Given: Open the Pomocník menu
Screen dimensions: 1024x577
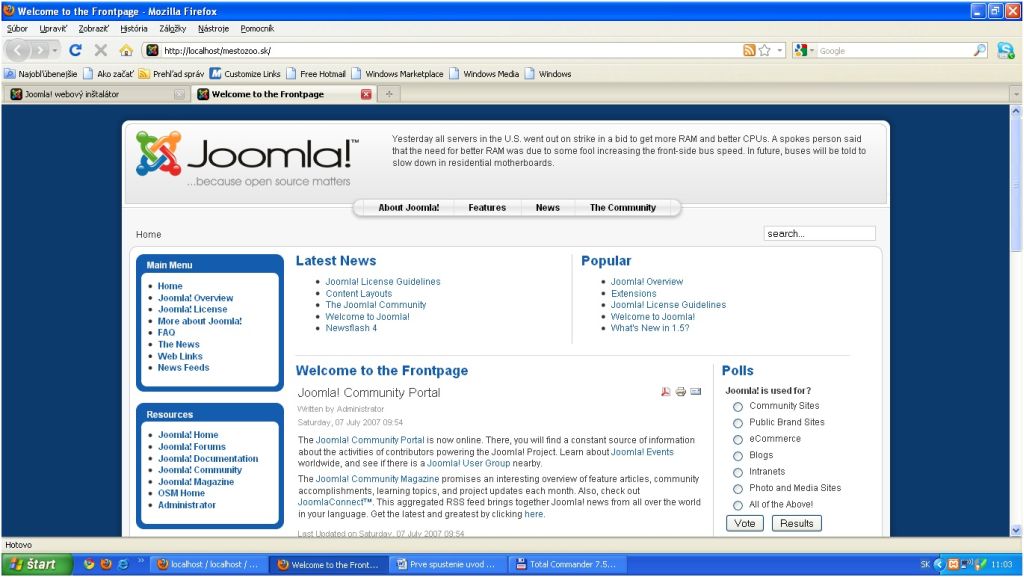Looking at the screenshot, I should tap(257, 29).
